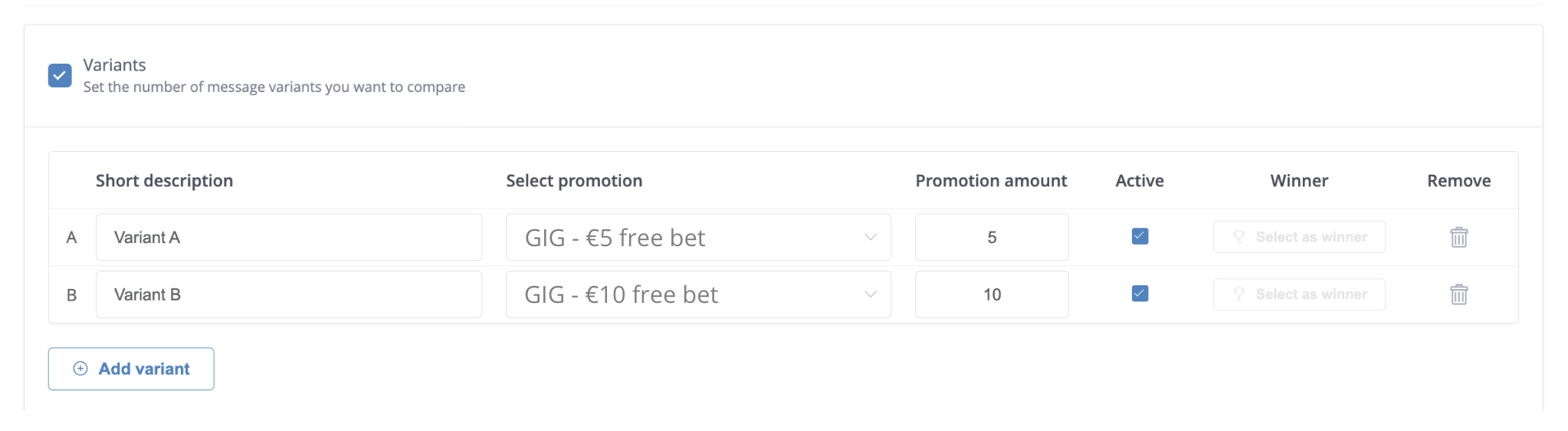Uncheck the Variants checkbox
Image resolution: width=1568 pixels, height=431 pixels.
pyautogui.click(x=60, y=75)
